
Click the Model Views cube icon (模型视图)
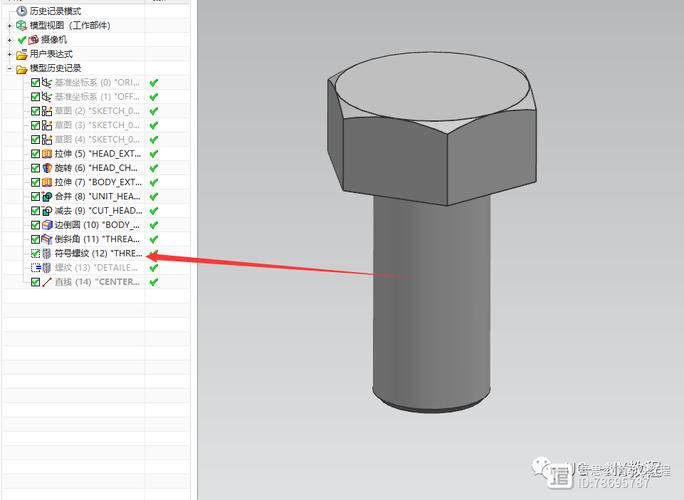pos(21,25)
